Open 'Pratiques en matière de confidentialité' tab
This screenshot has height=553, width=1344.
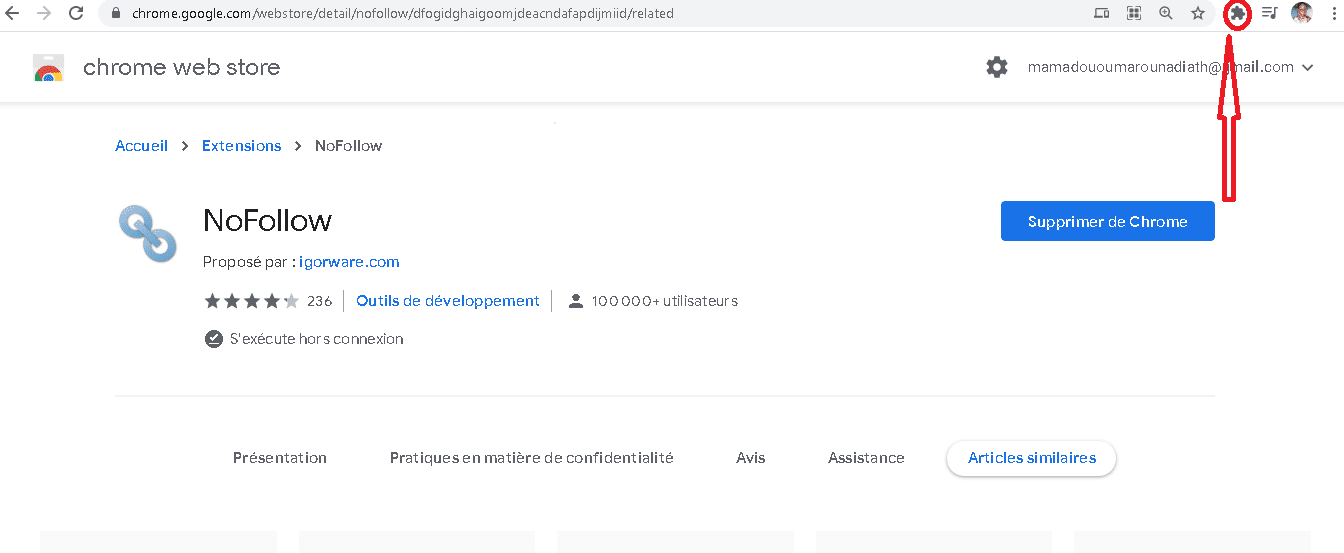(x=532, y=458)
